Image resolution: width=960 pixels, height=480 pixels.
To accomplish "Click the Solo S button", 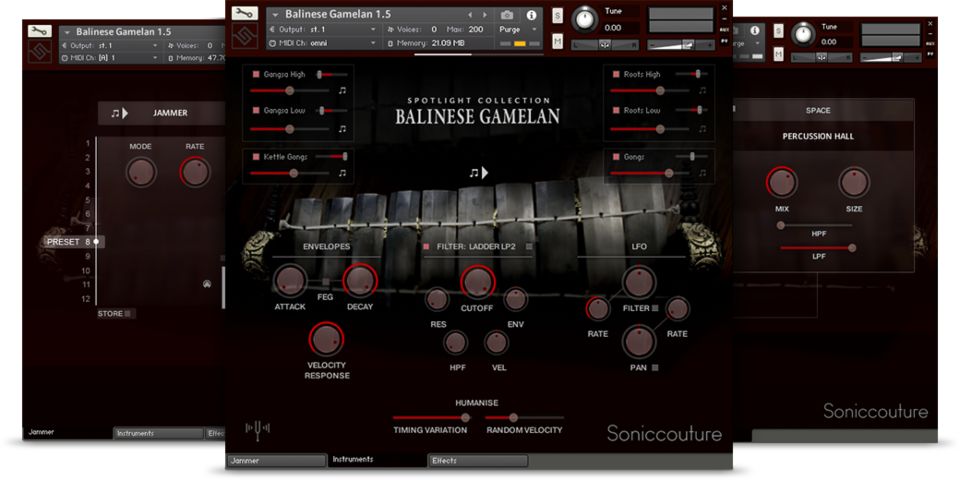I will [557, 16].
